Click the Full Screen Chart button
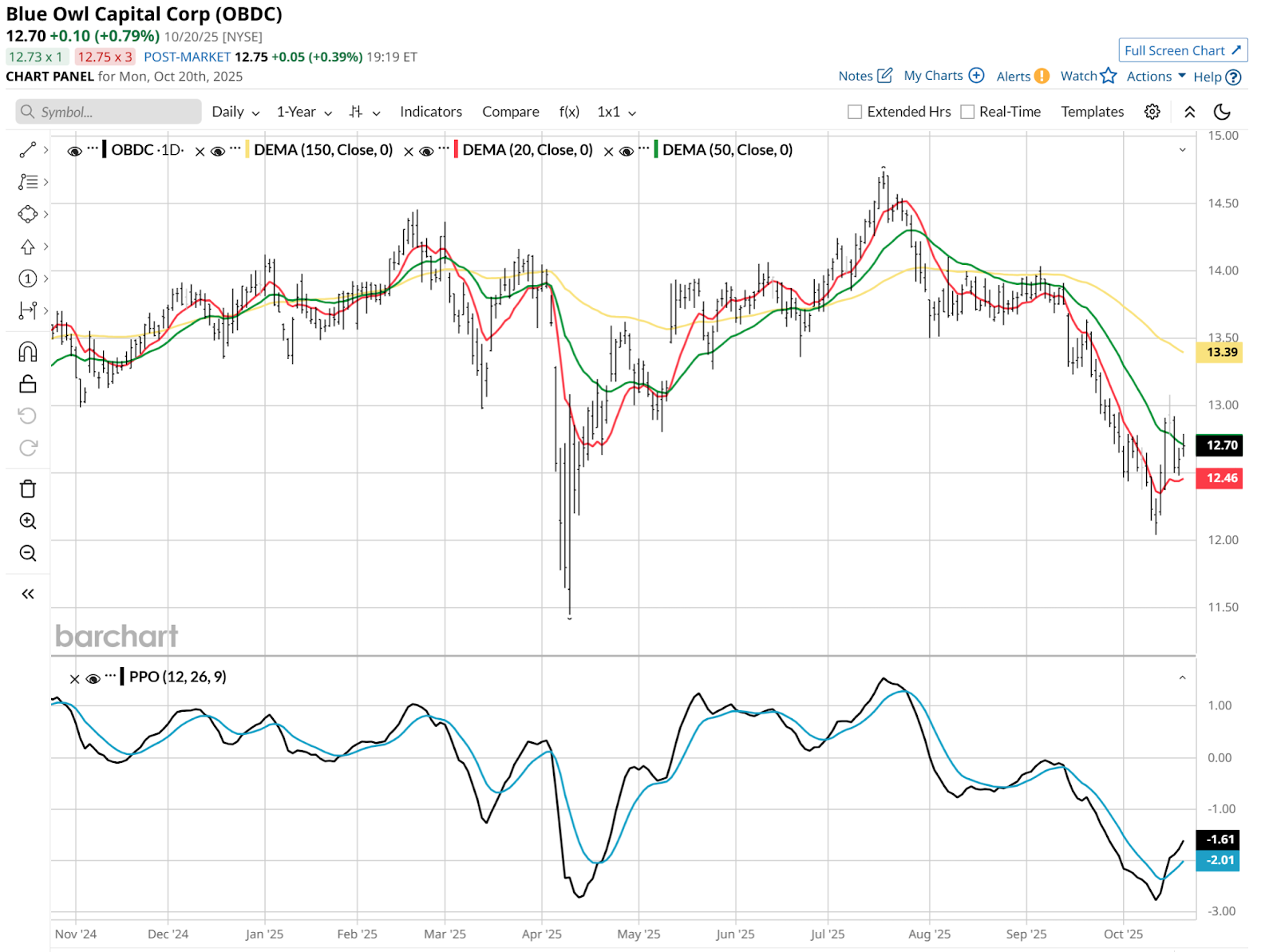This screenshot has width=1277, height=952. (x=1183, y=50)
